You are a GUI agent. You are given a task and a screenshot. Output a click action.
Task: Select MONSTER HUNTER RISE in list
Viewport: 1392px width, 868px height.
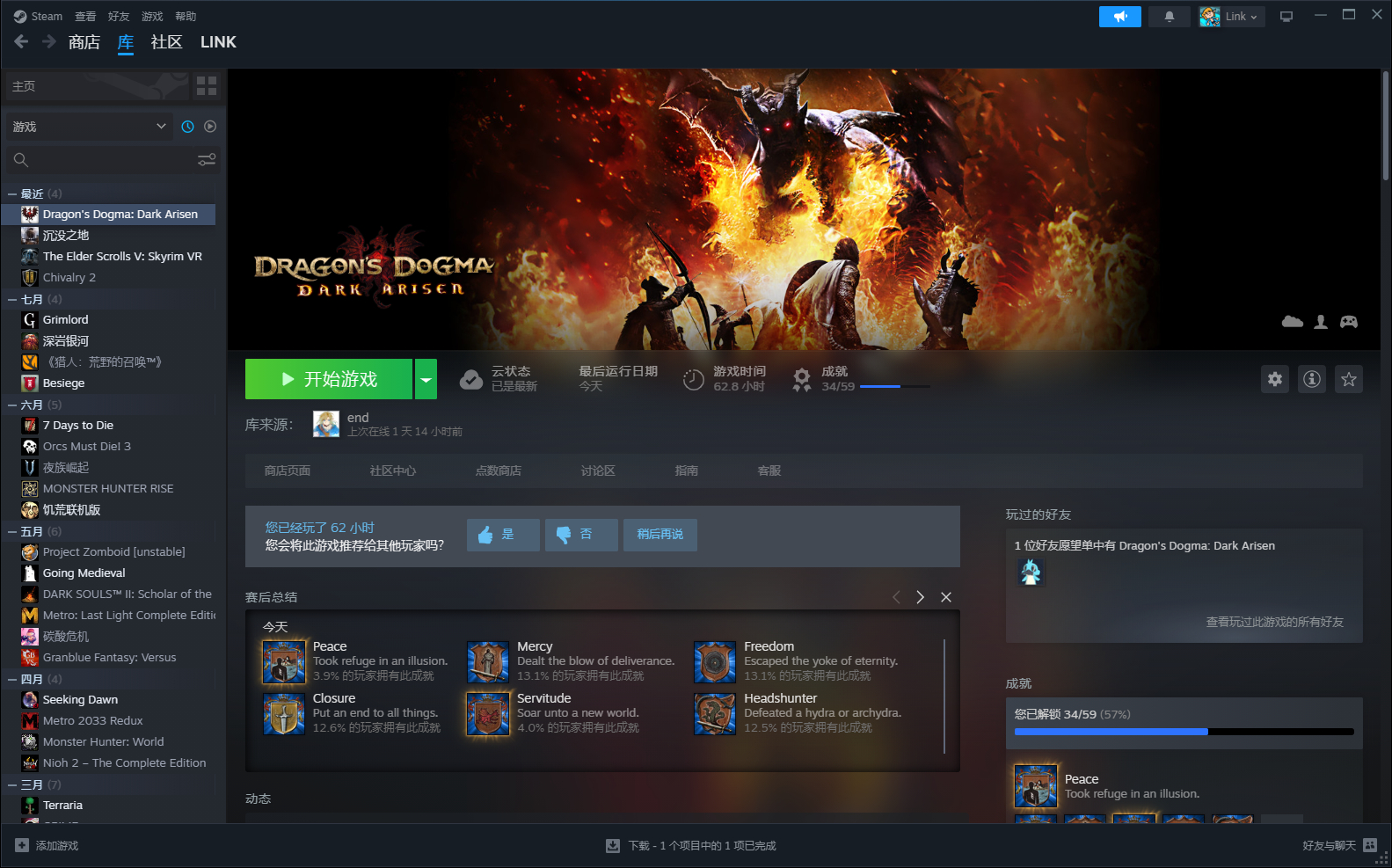(x=110, y=488)
